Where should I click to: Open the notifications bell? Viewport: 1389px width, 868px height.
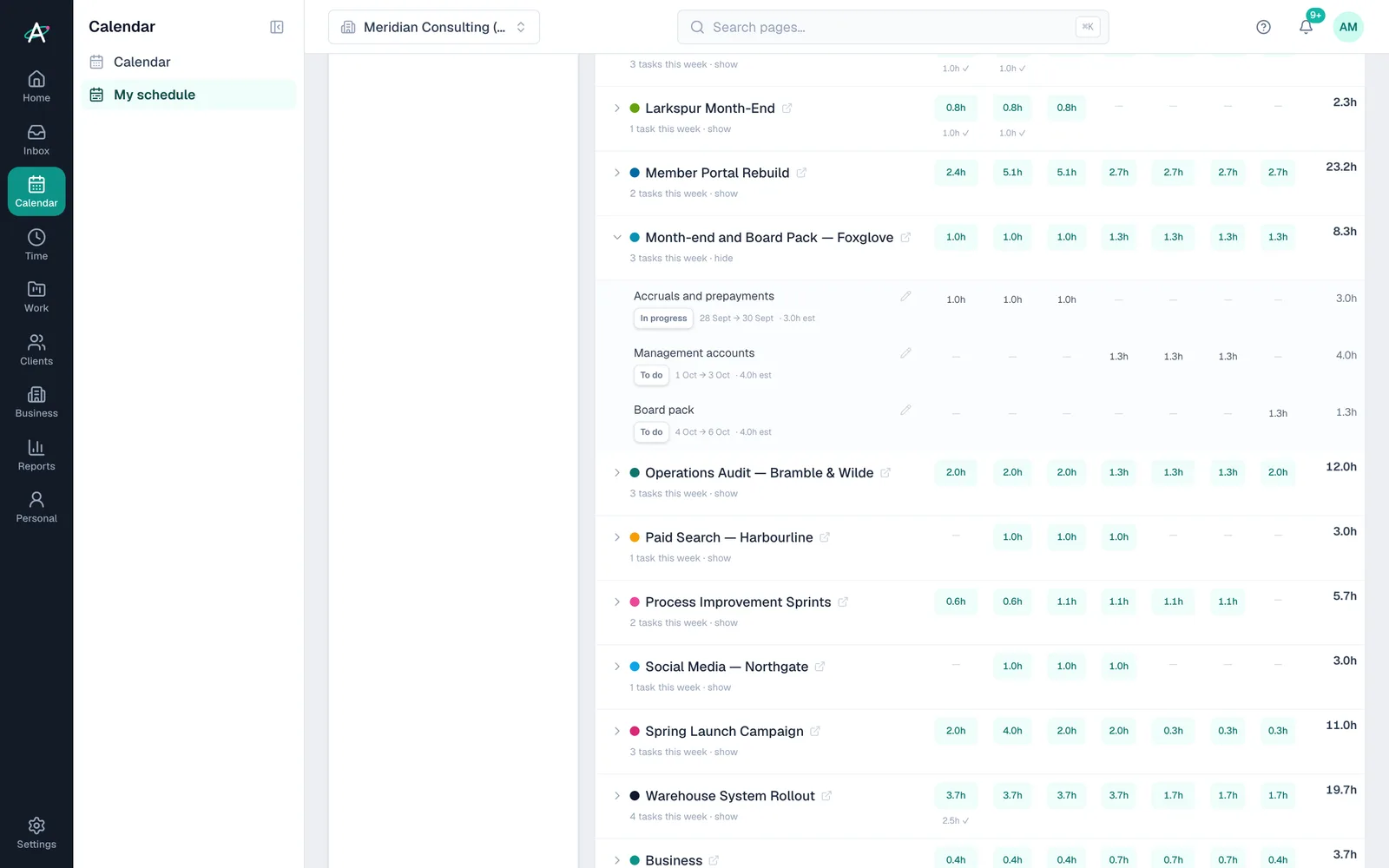click(1306, 27)
